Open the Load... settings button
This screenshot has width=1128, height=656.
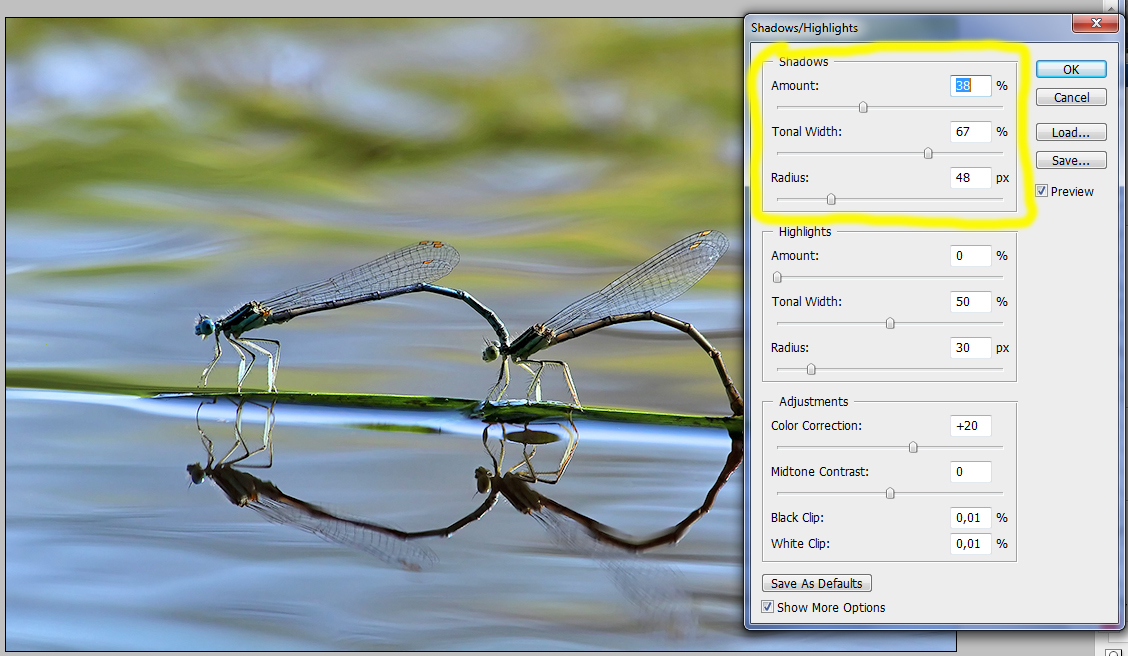pos(1071,133)
